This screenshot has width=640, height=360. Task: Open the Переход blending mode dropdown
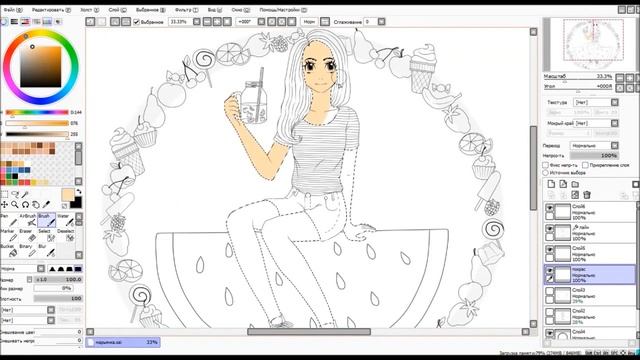pos(615,145)
